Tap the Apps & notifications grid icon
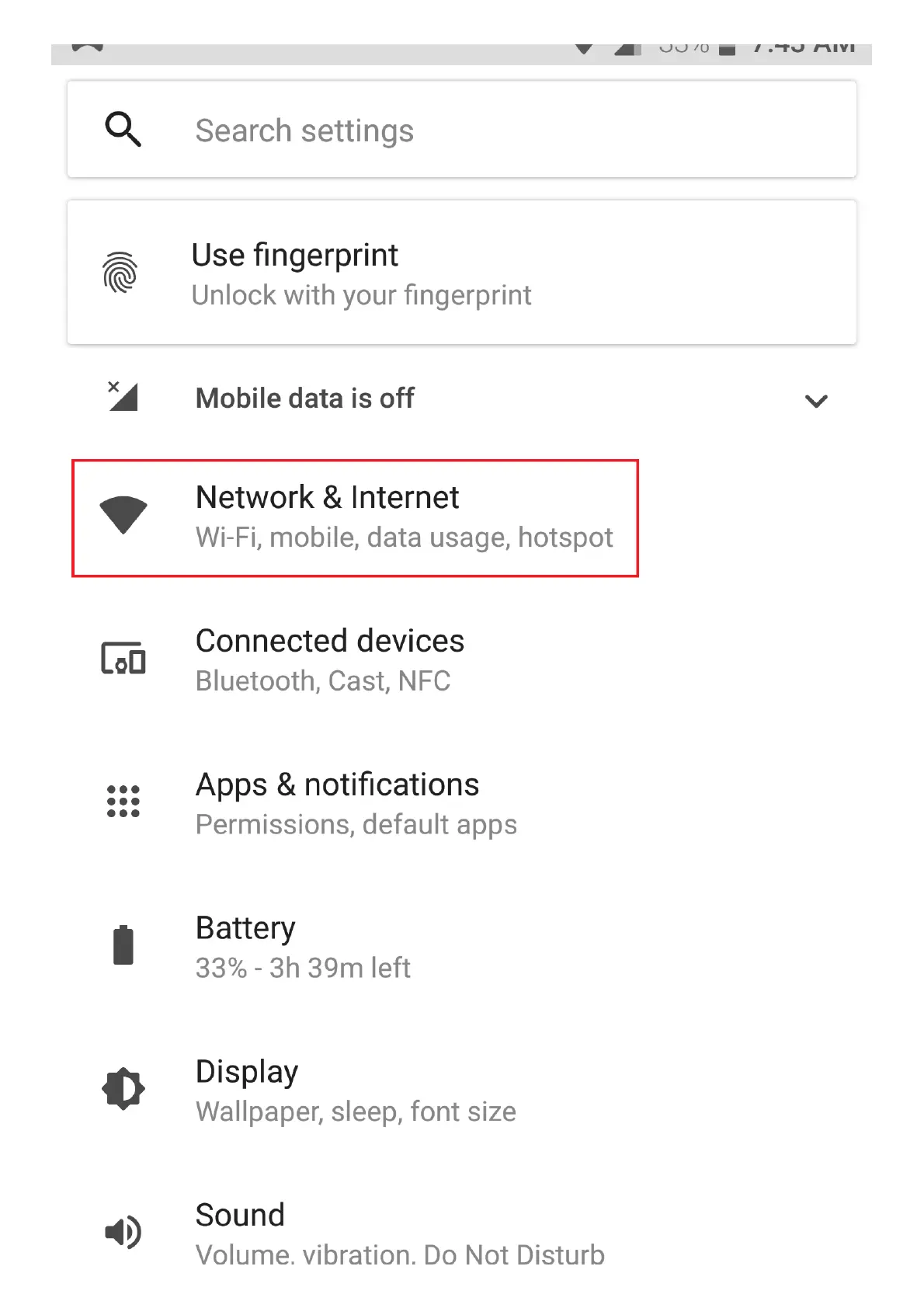 [x=123, y=802]
